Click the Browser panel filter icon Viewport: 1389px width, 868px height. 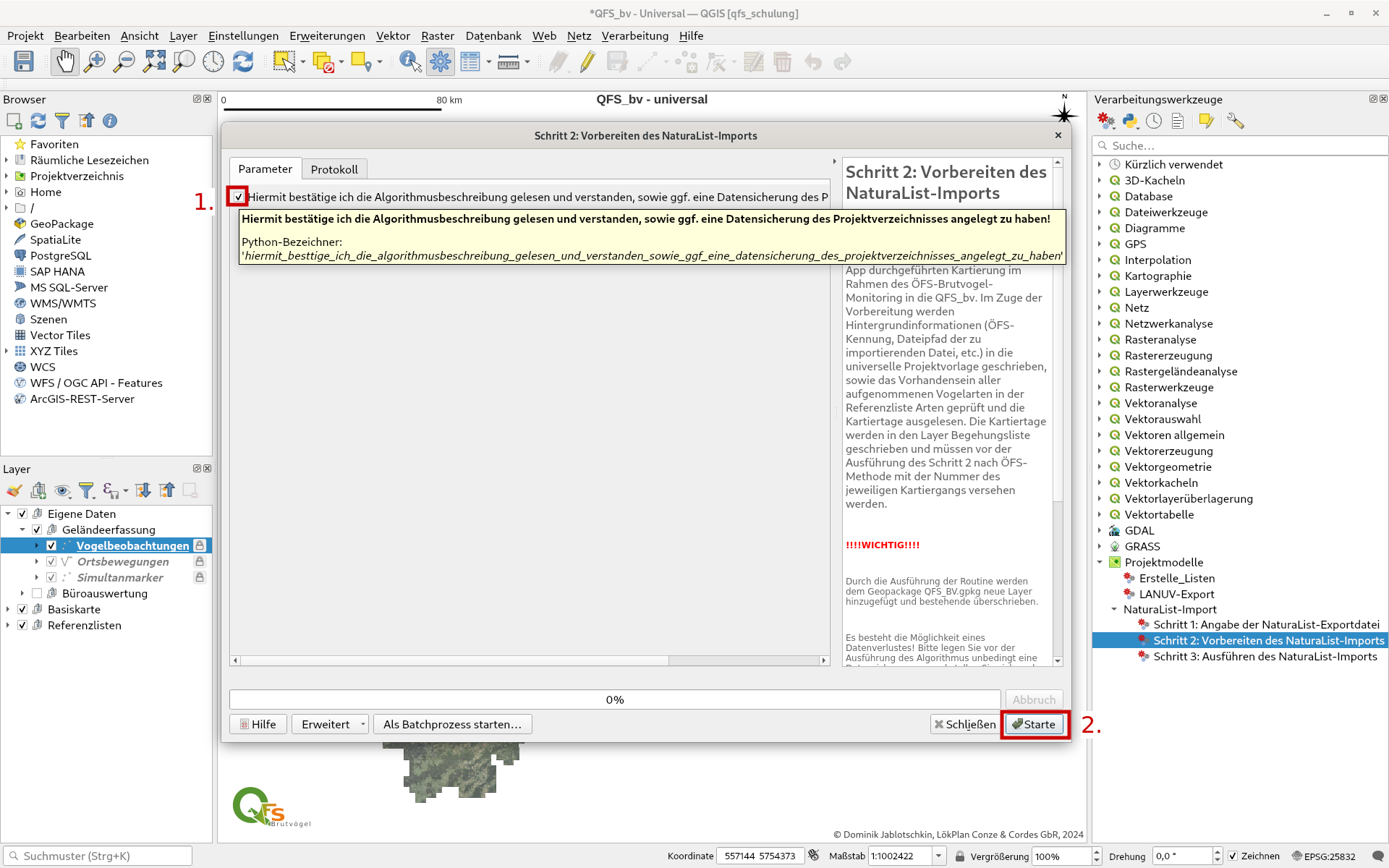[62, 121]
